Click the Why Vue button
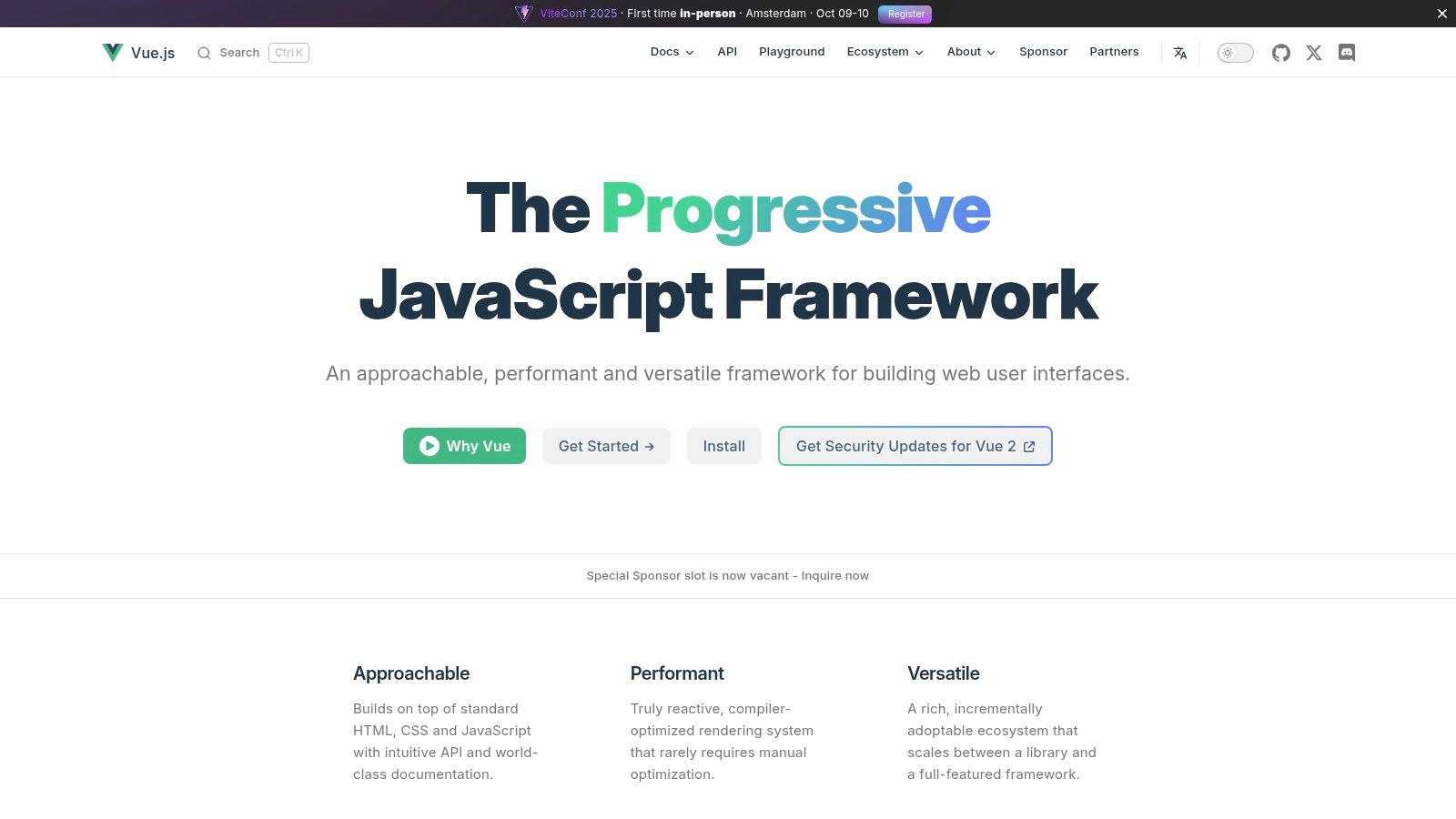 (464, 446)
